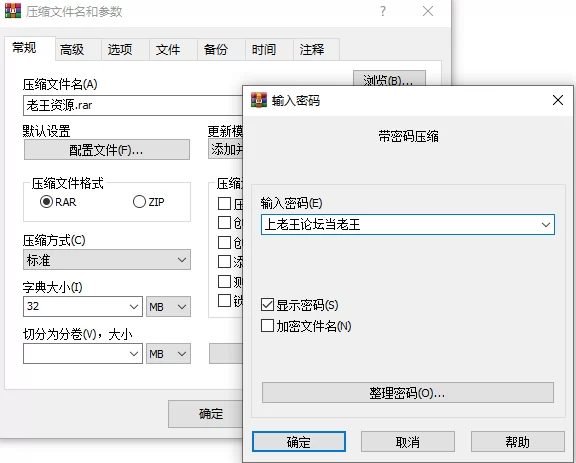The height and width of the screenshot is (463, 576).
Task: Switch to the 注释 tab
Action: pyautogui.click(x=312, y=50)
